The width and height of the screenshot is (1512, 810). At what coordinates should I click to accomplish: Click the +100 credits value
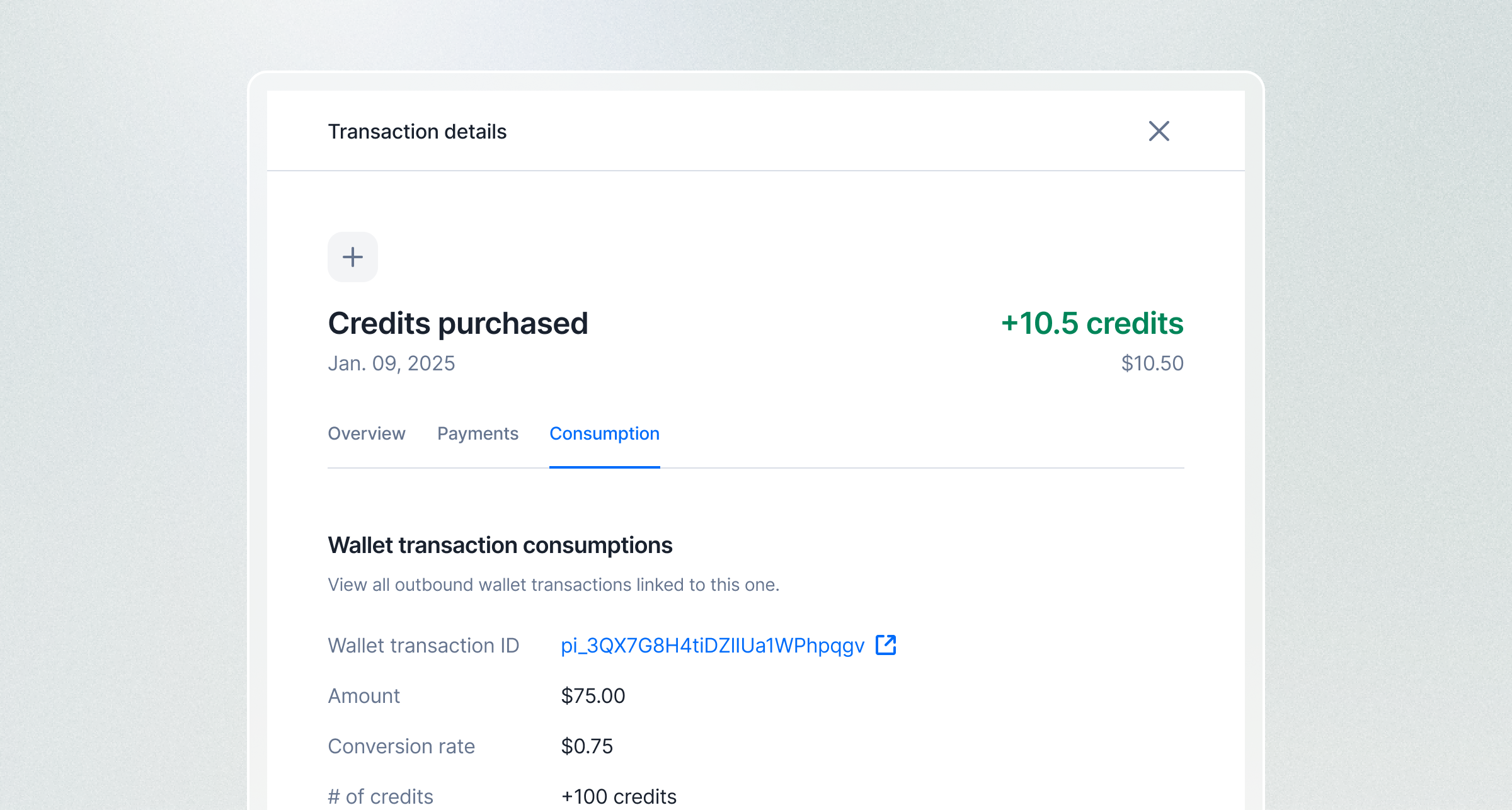(x=619, y=797)
